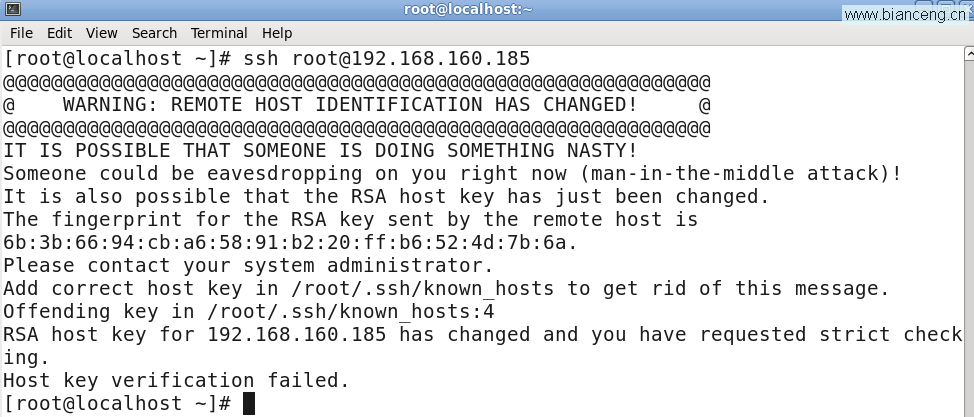The height and width of the screenshot is (417, 974).
Task: Click the Host key verification failed line
Action: [x=176, y=380]
